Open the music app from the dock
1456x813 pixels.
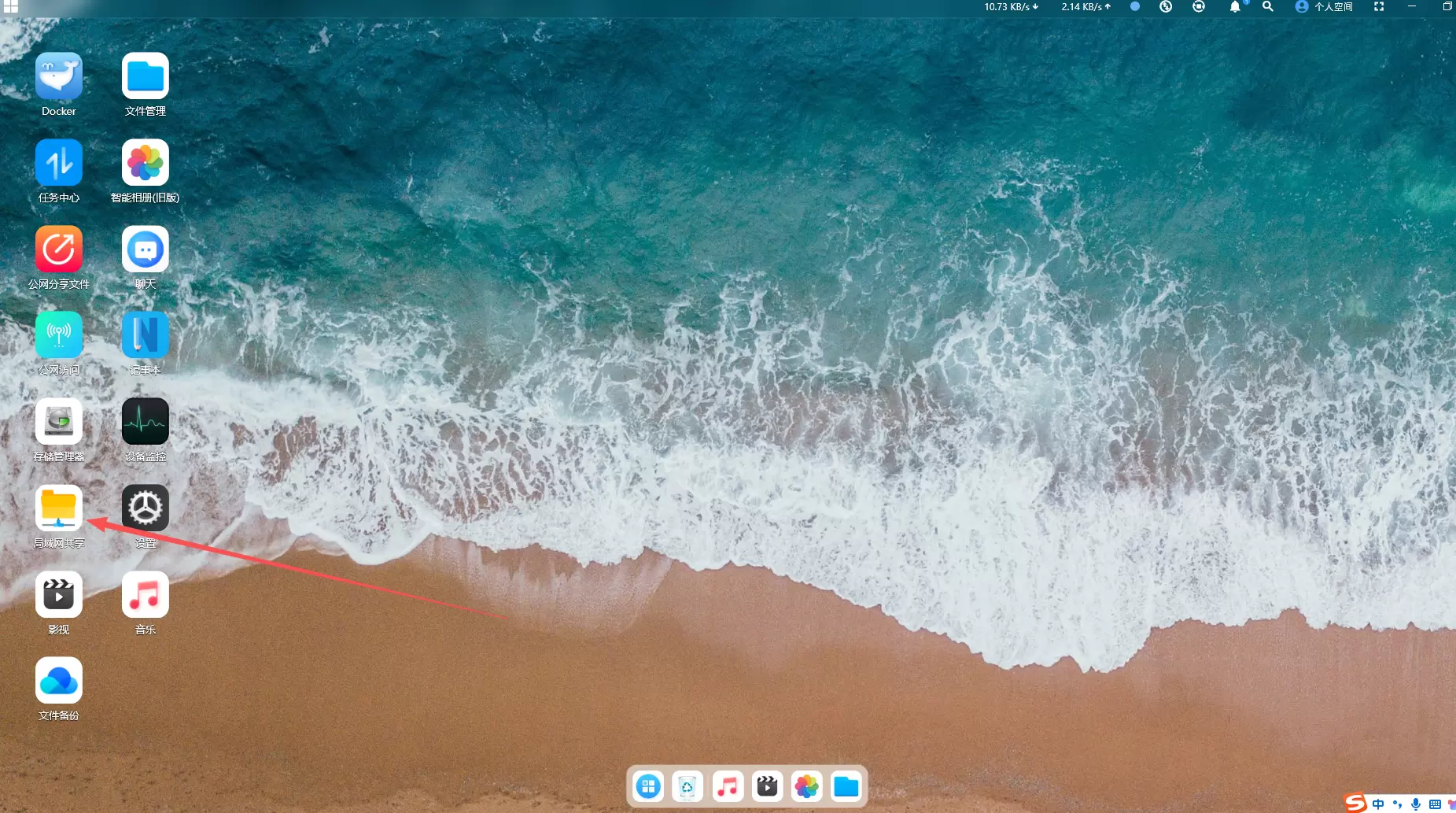tap(728, 786)
